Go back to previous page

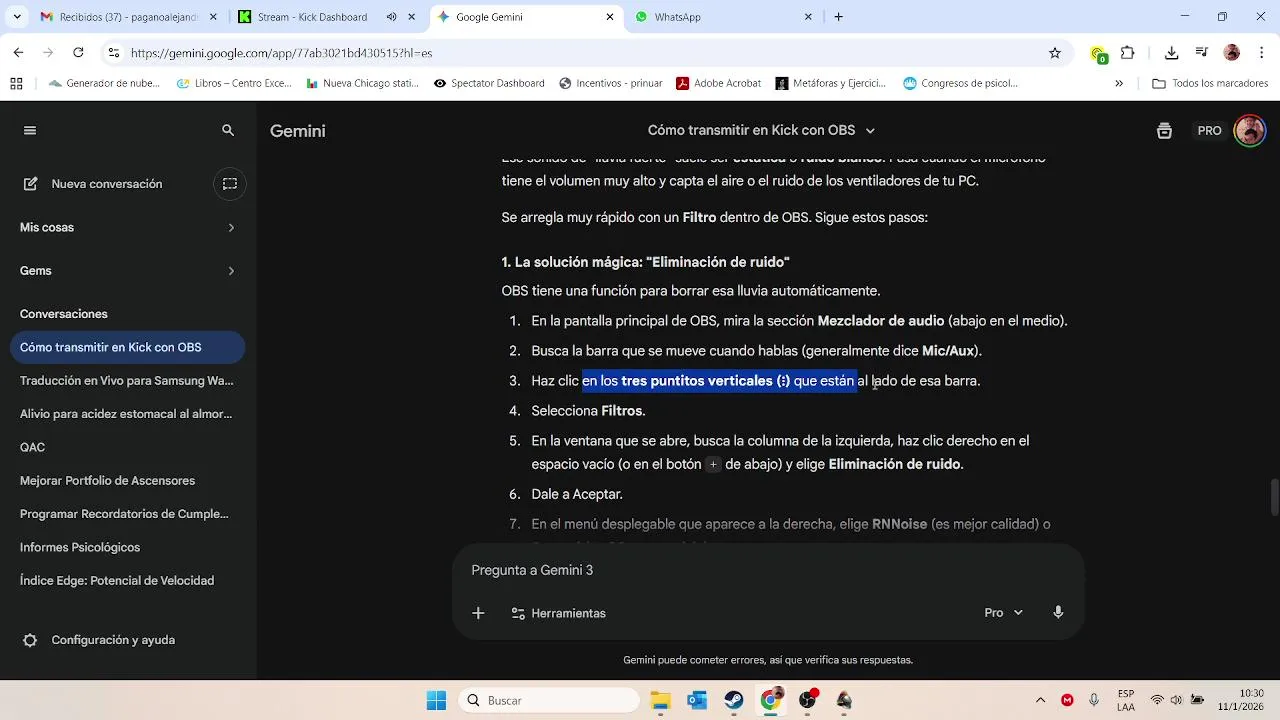(18, 53)
